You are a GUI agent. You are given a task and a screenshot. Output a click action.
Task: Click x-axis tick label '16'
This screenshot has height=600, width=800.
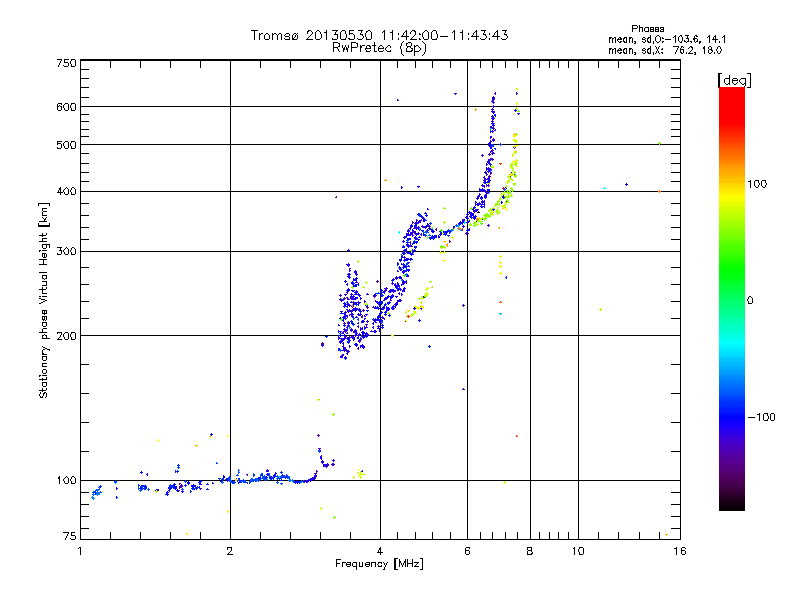(x=680, y=551)
